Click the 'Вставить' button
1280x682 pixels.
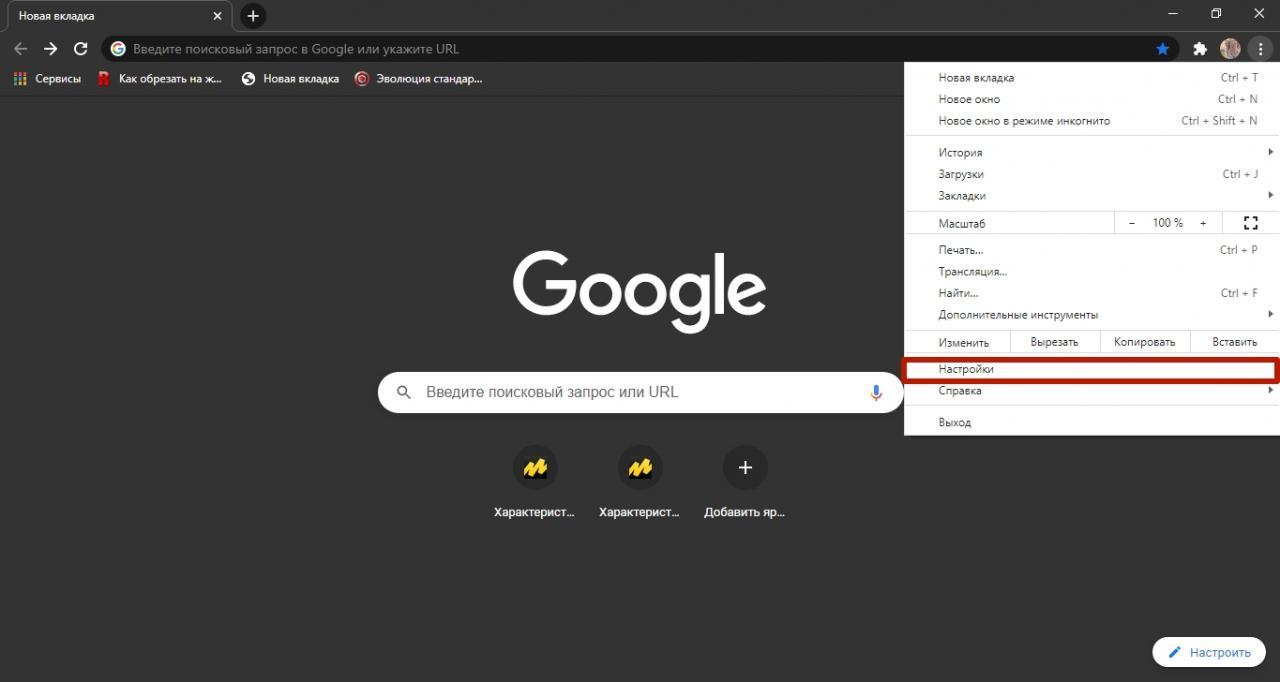1235,342
